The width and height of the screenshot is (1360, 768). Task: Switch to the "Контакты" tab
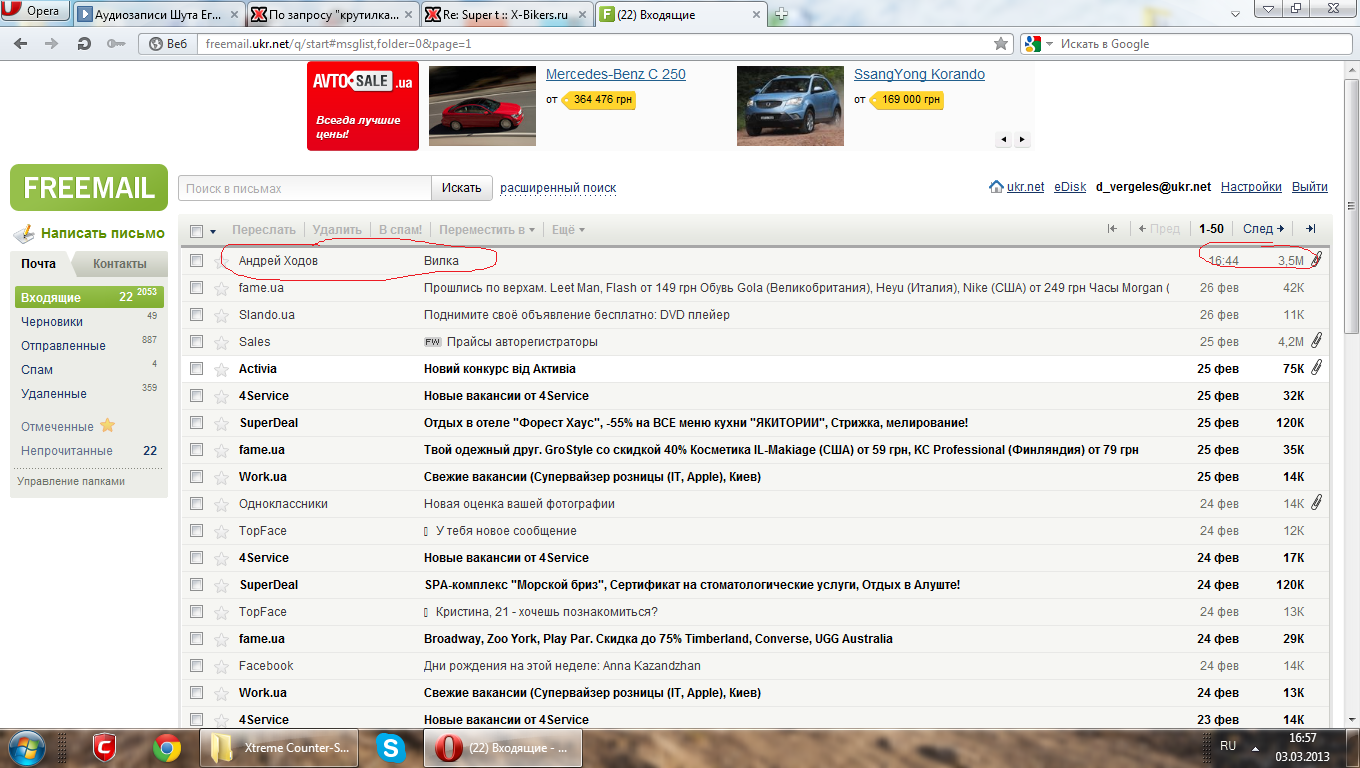(x=120, y=264)
